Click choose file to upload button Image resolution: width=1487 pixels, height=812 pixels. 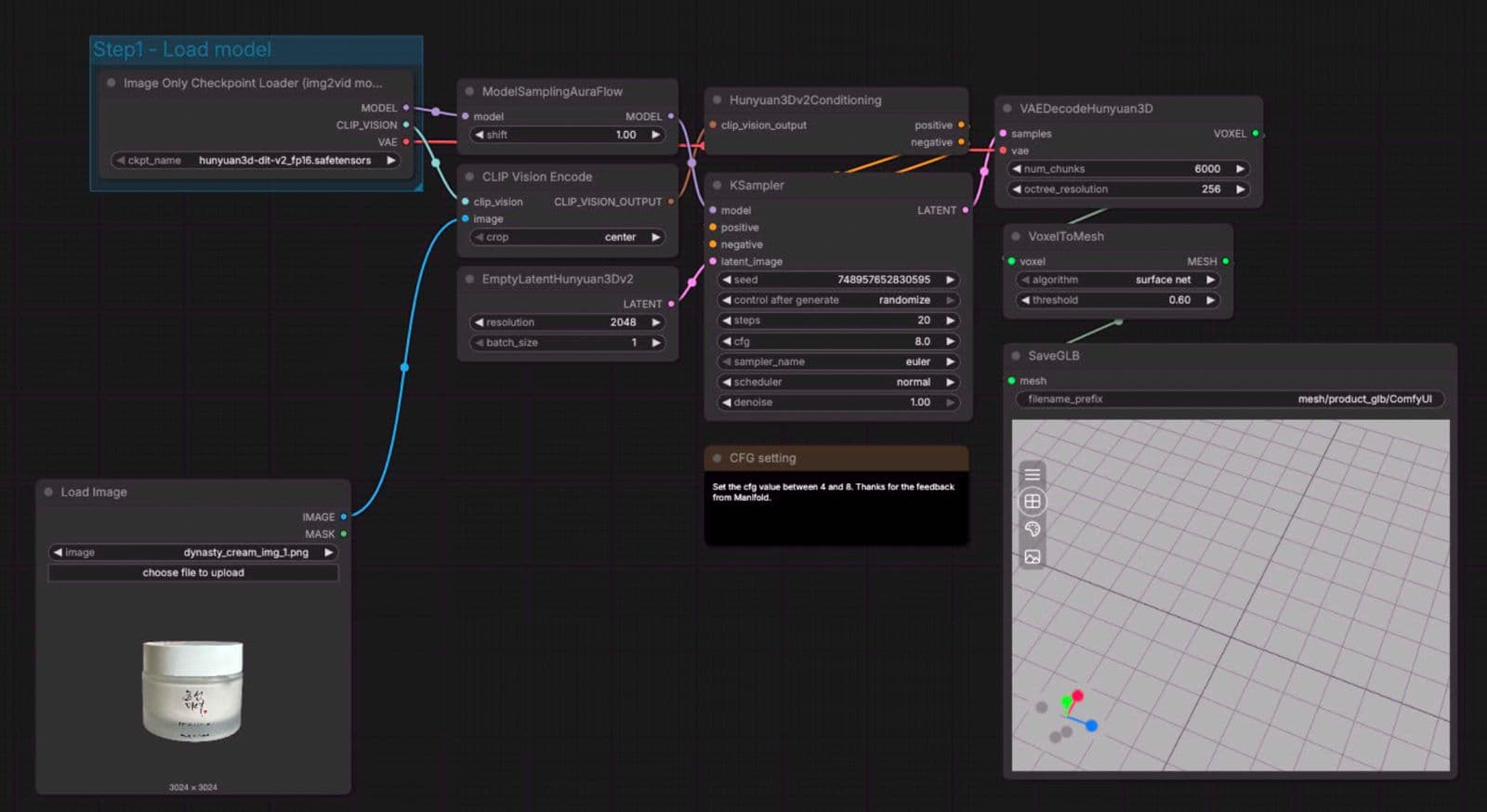[193, 572]
